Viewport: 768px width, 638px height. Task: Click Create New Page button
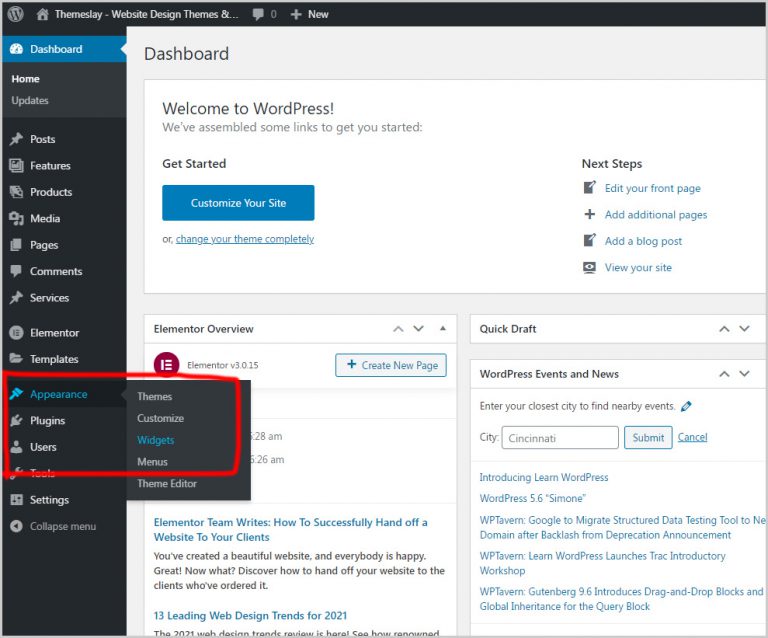coord(391,365)
